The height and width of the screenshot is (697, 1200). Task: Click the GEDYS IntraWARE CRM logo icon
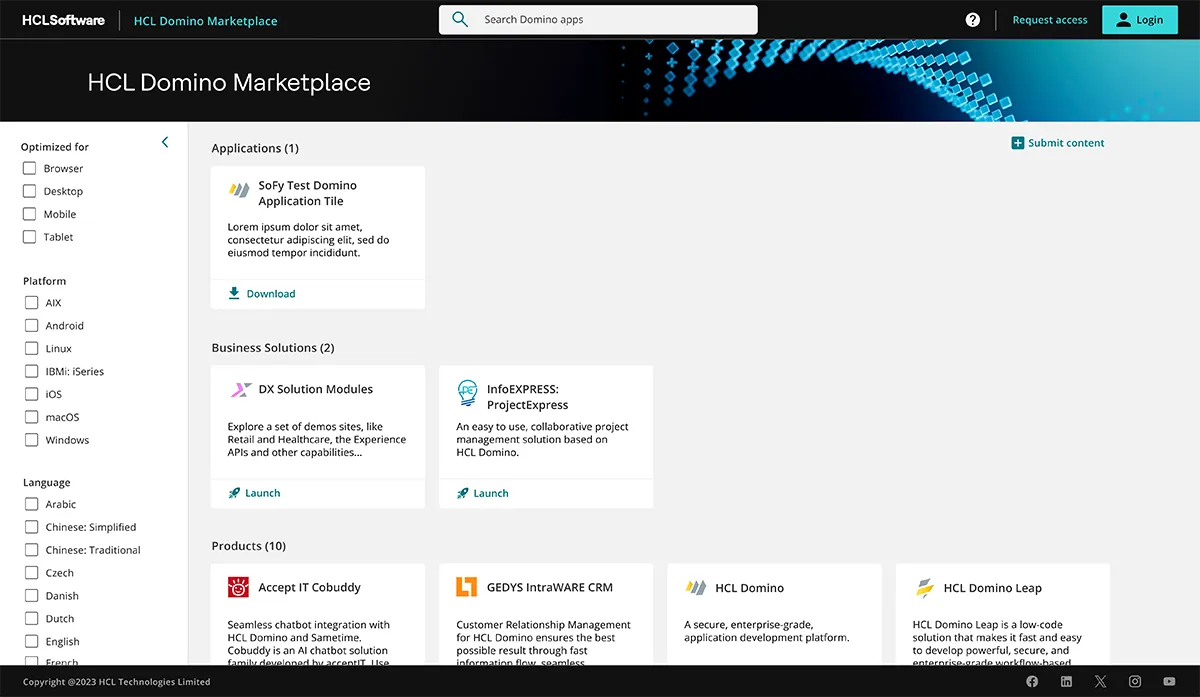(466, 587)
